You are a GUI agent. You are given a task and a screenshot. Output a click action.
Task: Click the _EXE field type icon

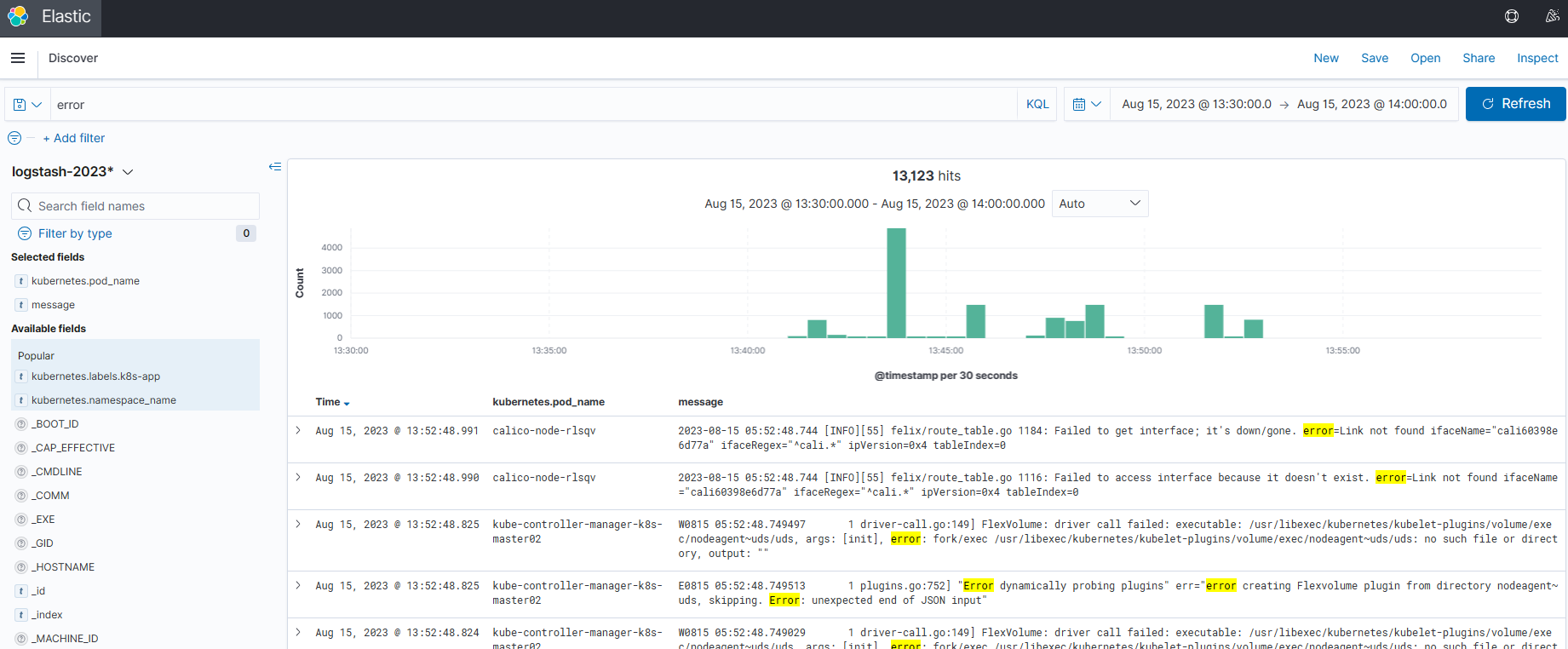tap(21, 520)
